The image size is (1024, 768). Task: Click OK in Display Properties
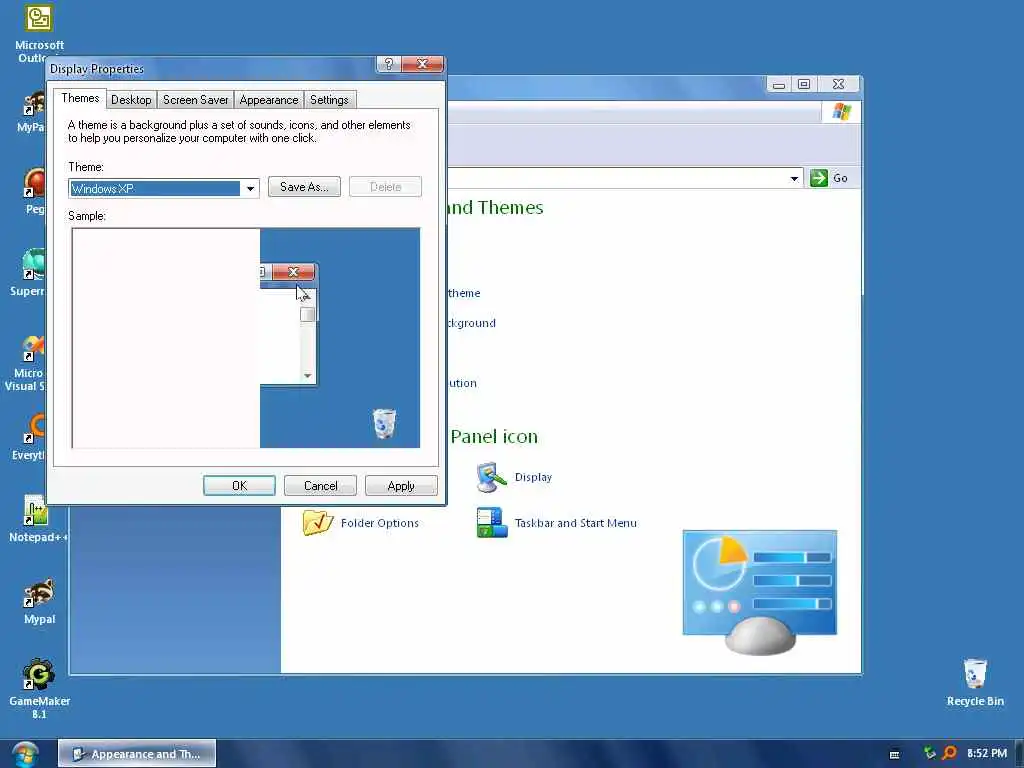(x=239, y=486)
